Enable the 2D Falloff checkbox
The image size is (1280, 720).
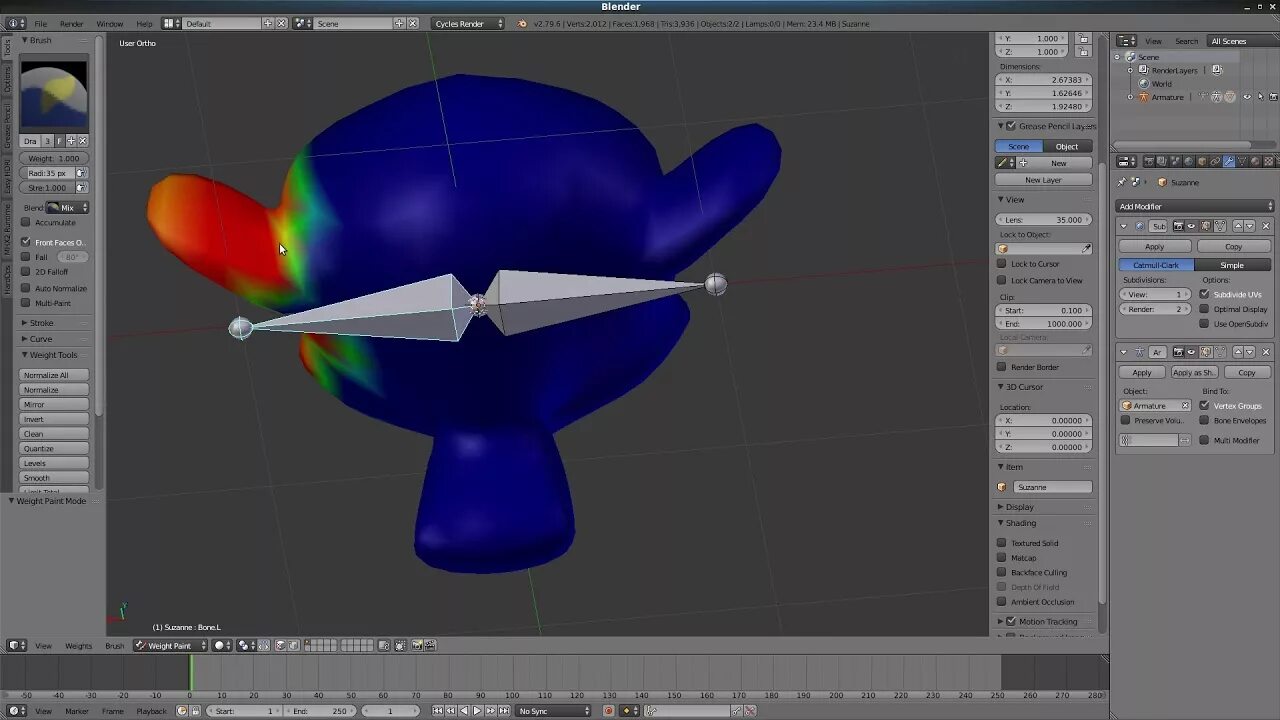pos(26,272)
